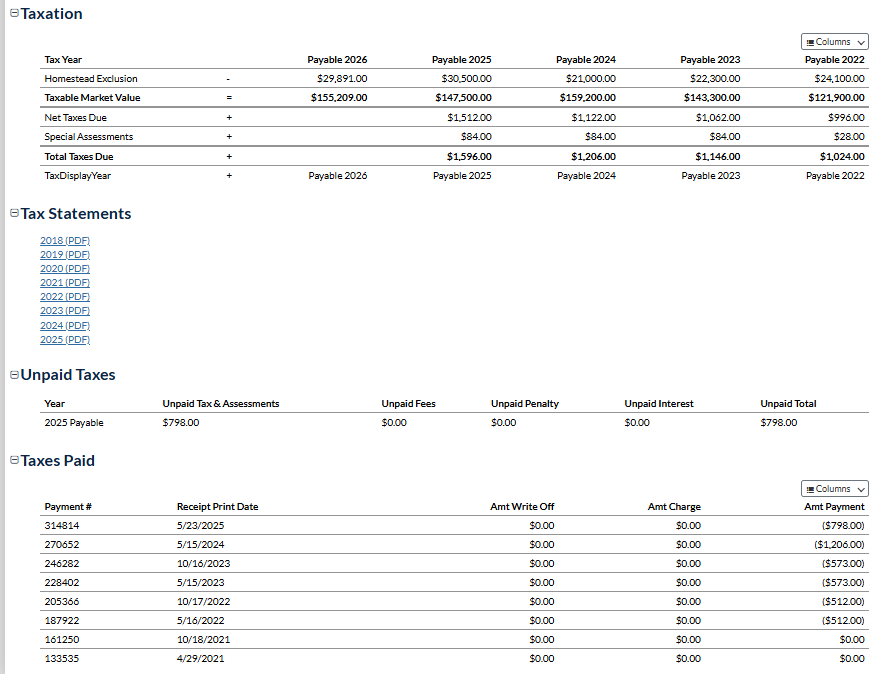The image size is (892, 674).
Task: Collapse the Tax Statements section
Action: point(14,214)
